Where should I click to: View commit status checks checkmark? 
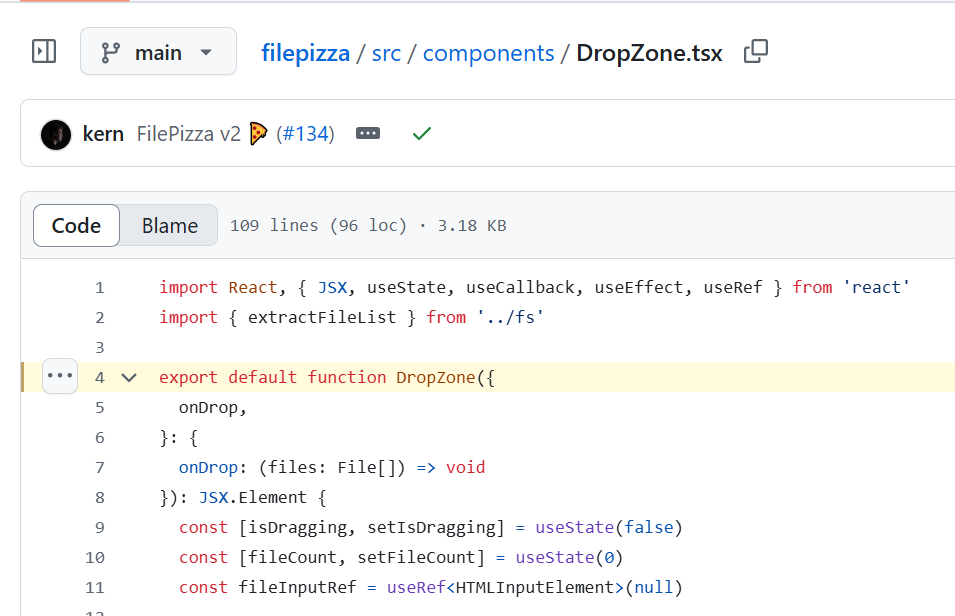pyautogui.click(x=420, y=132)
